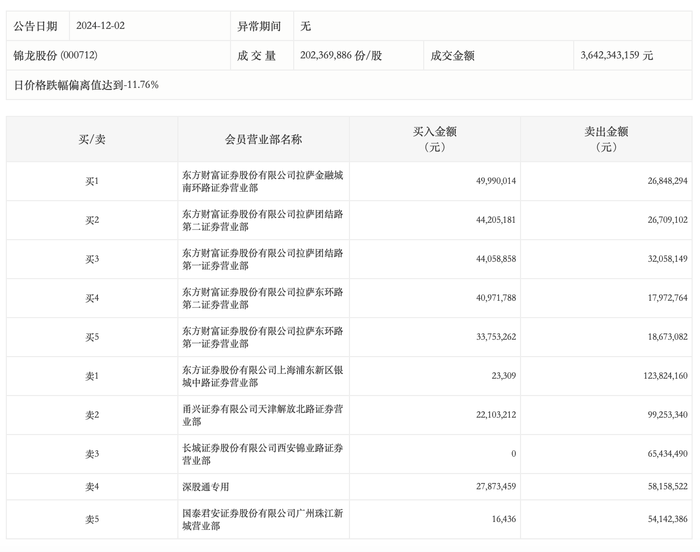Viewport: 700px width, 552px height.
Task: Select the 买1 row label
Action: coord(92,181)
